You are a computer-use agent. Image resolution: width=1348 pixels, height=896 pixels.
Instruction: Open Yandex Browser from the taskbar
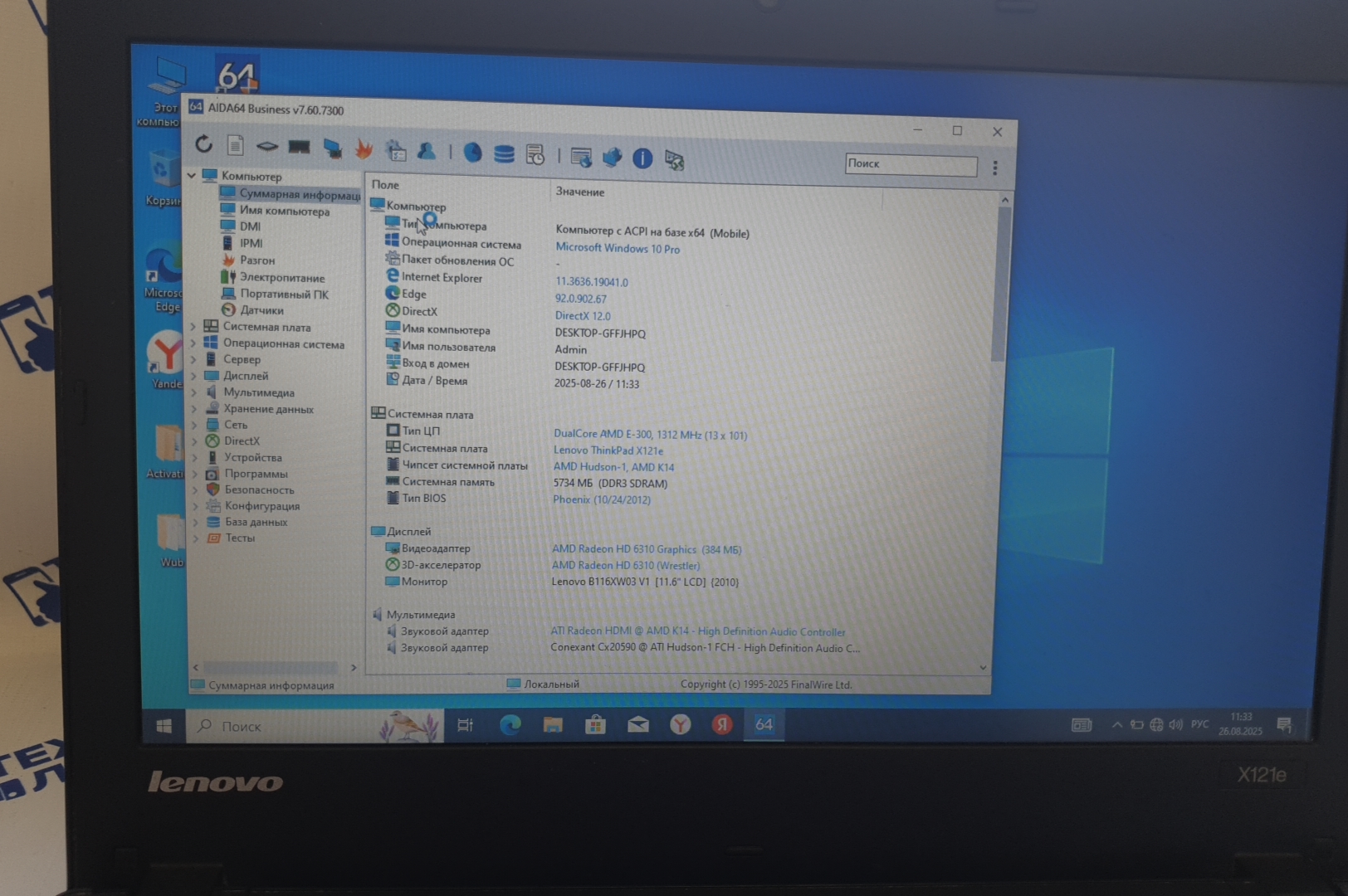[x=680, y=725]
